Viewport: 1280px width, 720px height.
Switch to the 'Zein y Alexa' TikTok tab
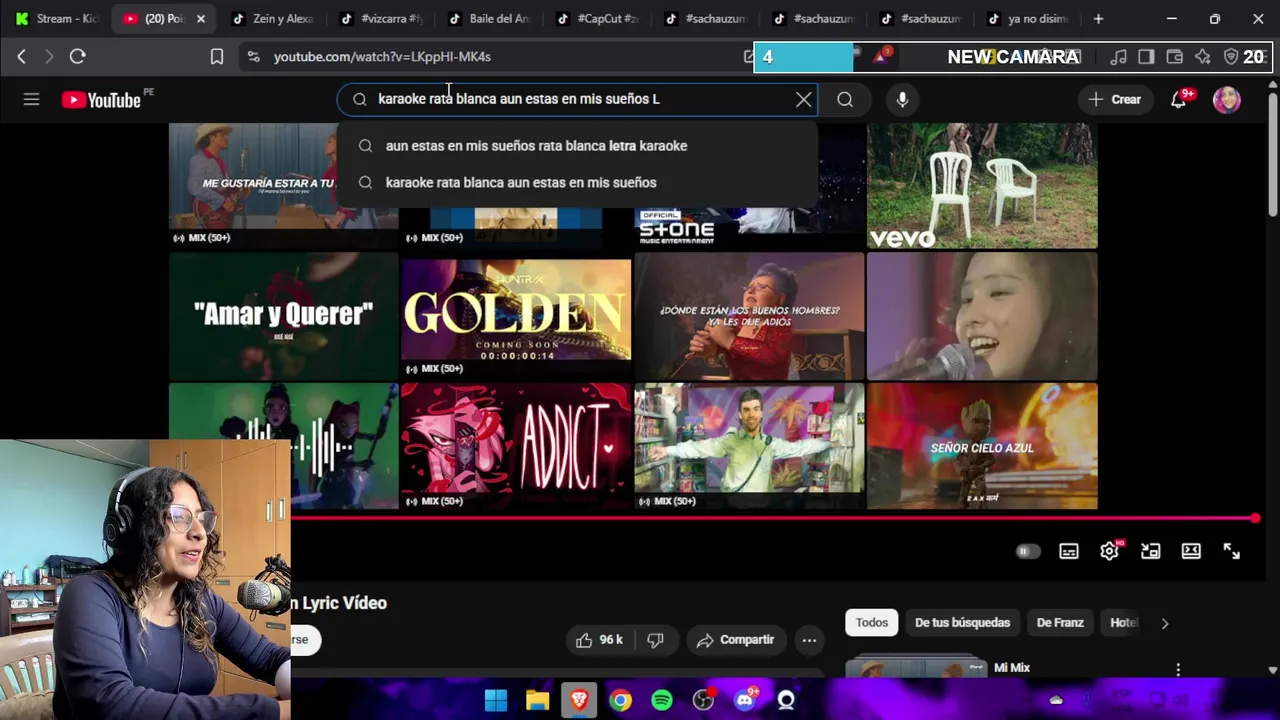click(x=272, y=18)
